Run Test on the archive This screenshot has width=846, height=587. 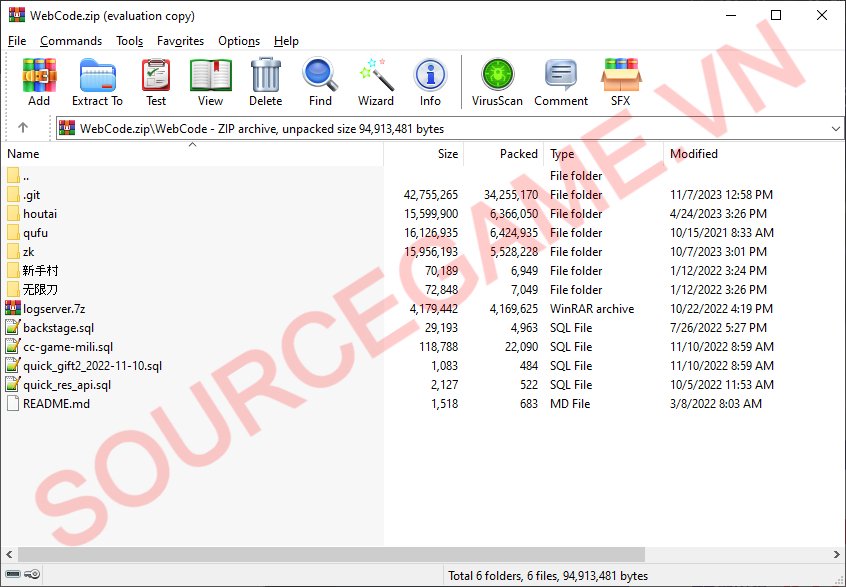156,82
